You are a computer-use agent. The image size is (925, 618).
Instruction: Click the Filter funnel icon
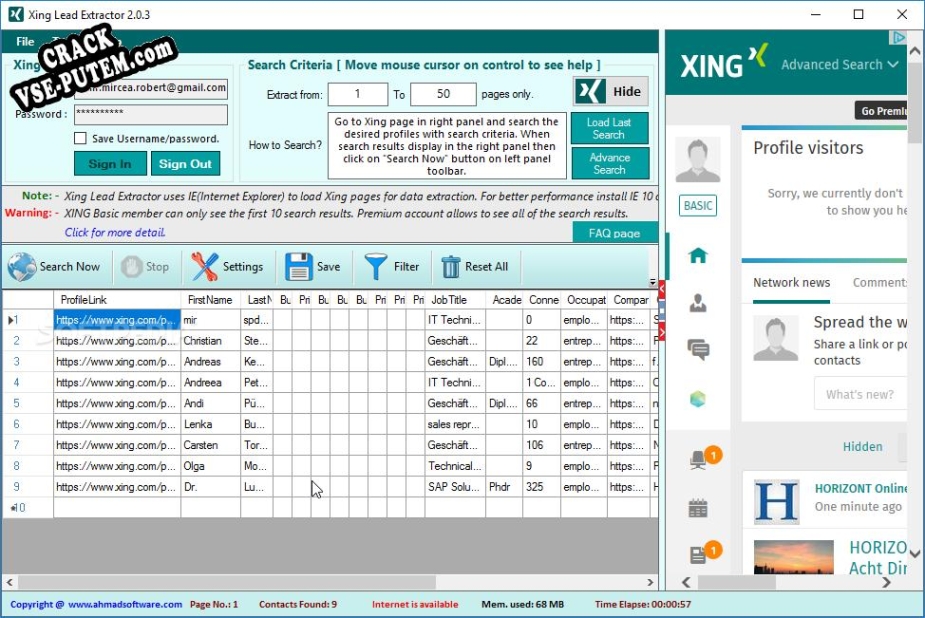click(376, 267)
